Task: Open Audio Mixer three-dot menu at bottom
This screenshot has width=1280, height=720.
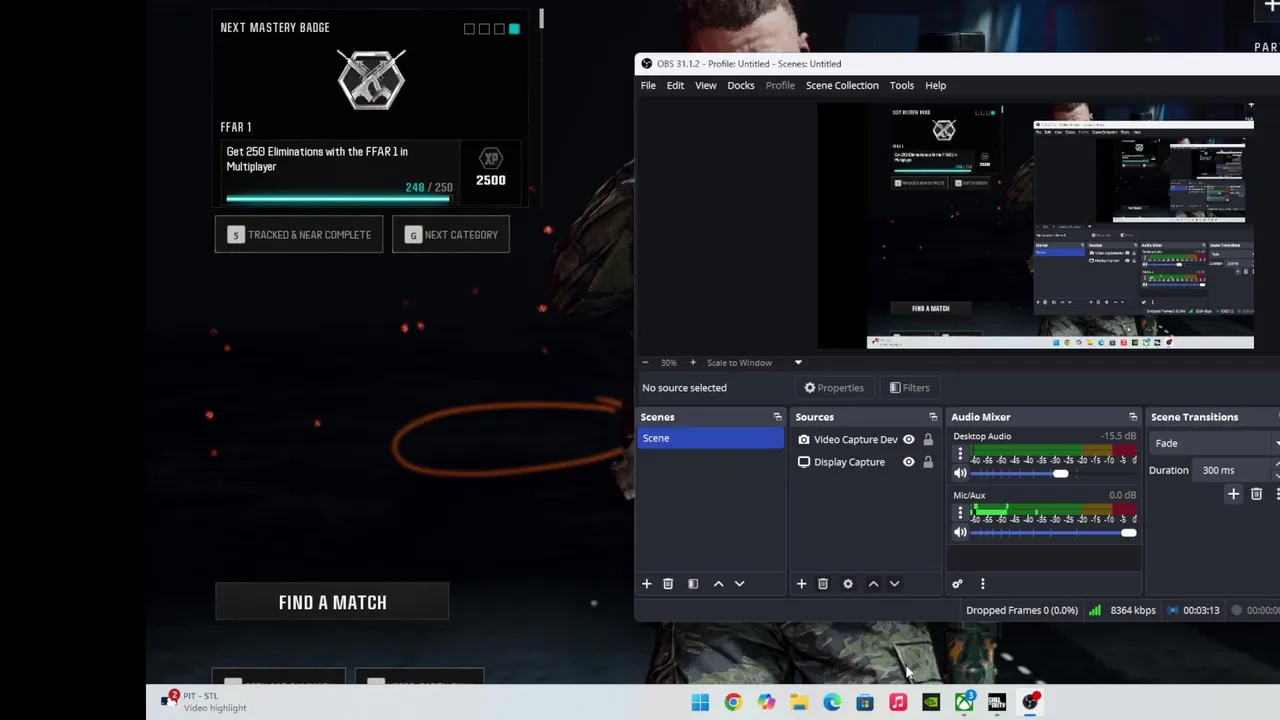Action: point(982,584)
